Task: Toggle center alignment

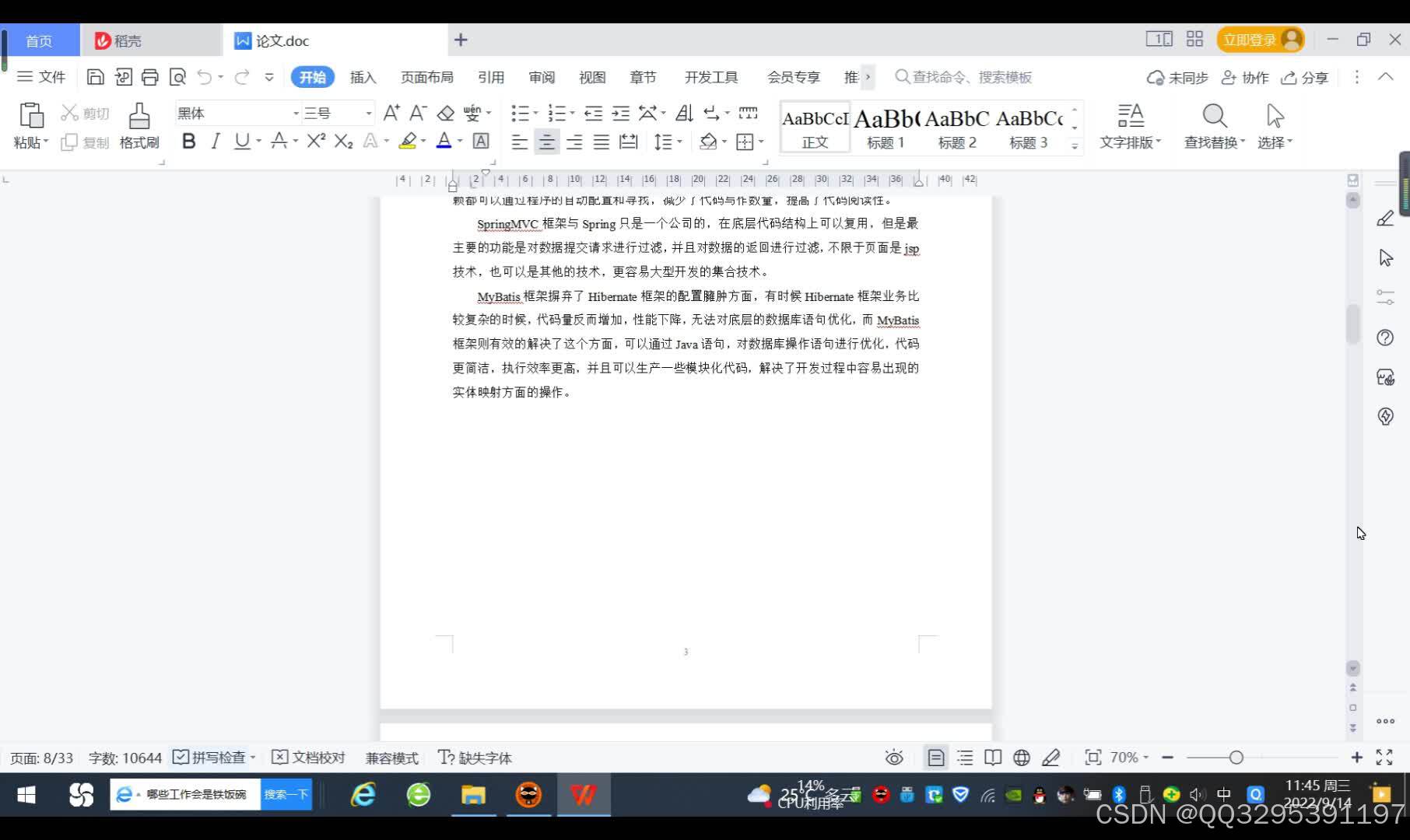Action: pos(547,142)
